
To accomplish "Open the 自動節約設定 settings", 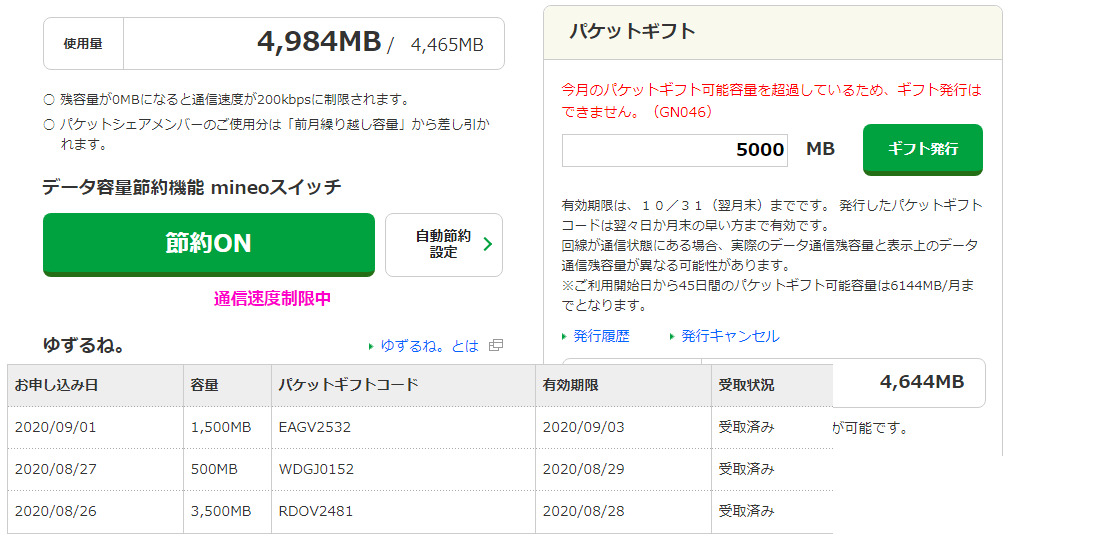I will [x=443, y=244].
